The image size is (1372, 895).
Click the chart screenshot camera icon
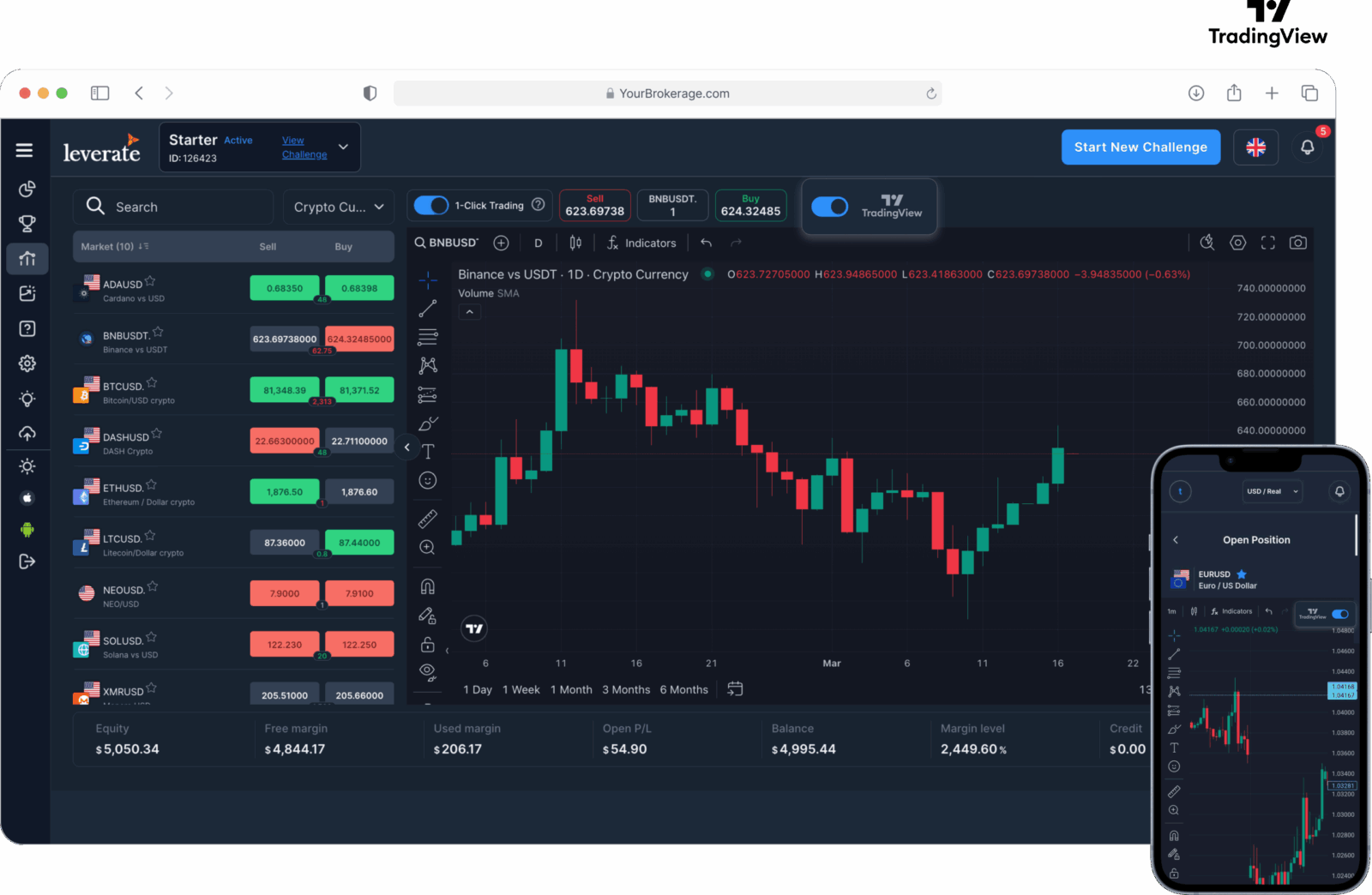(x=1298, y=243)
